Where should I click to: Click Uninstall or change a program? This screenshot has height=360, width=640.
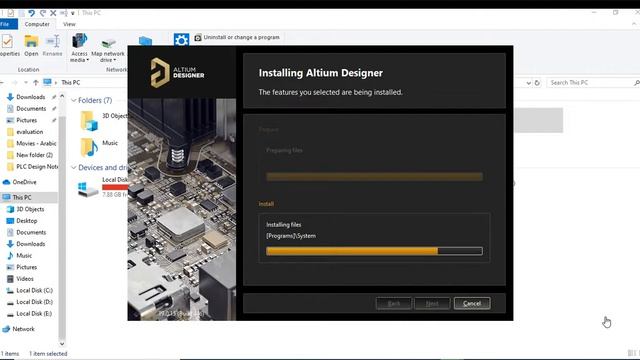tap(237, 37)
